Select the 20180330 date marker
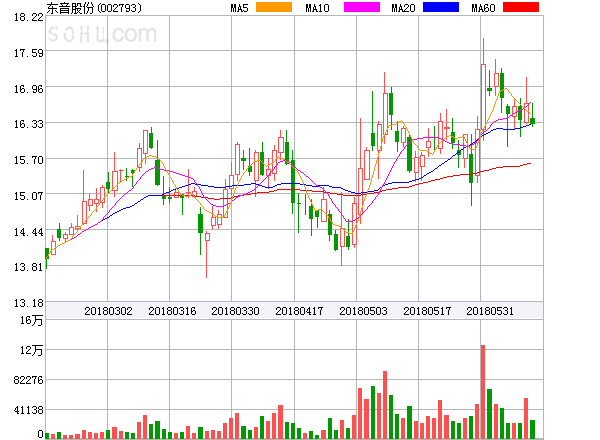The height and width of the screenshot is (440, 600). tap(235, 311)
